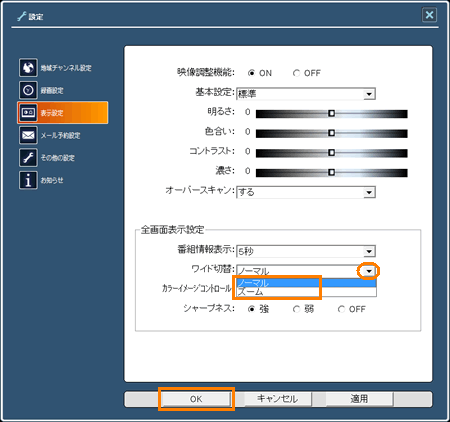The width and height of the screenshot is (450, 422).
Task: Click the シャープネス label
Action: point(209,309)
